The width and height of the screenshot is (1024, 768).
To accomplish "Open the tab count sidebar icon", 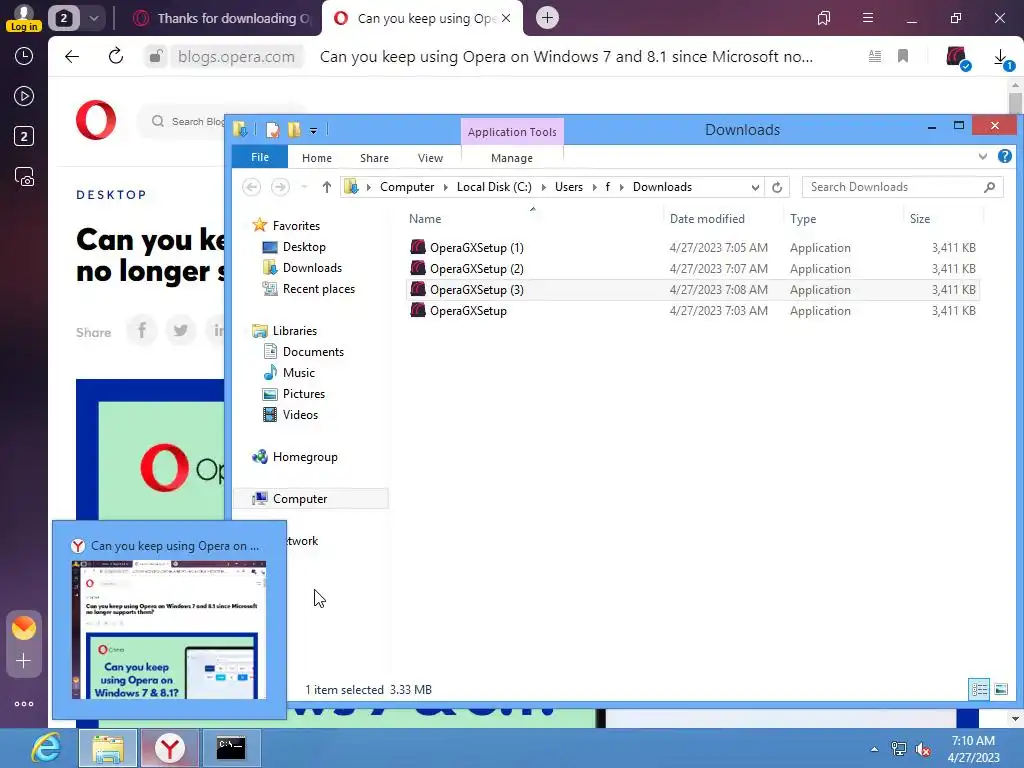I will pos(24,136).
